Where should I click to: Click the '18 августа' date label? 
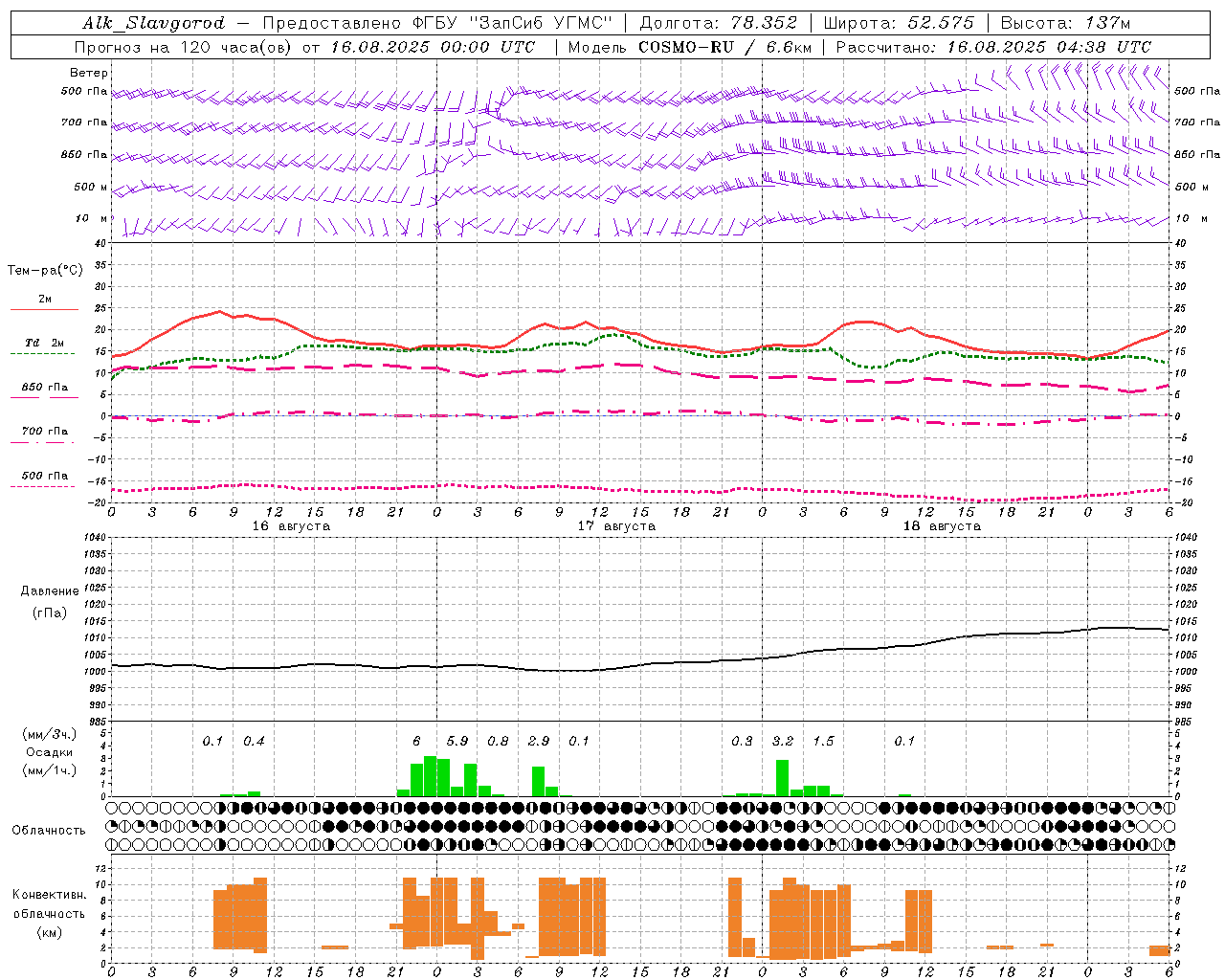tap(942, 526)
